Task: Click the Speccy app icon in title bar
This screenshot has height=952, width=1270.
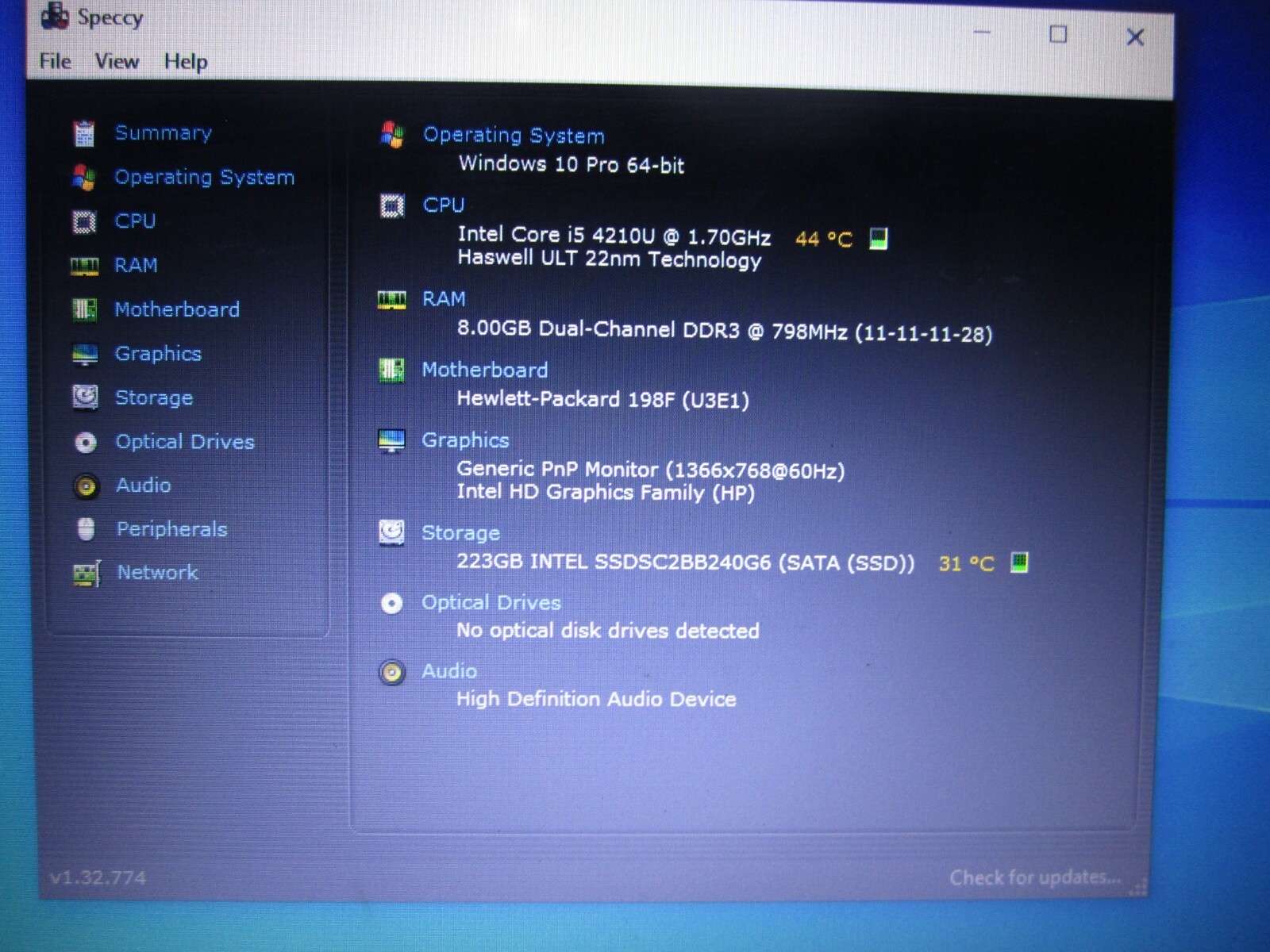Action: tap(54, 16)
